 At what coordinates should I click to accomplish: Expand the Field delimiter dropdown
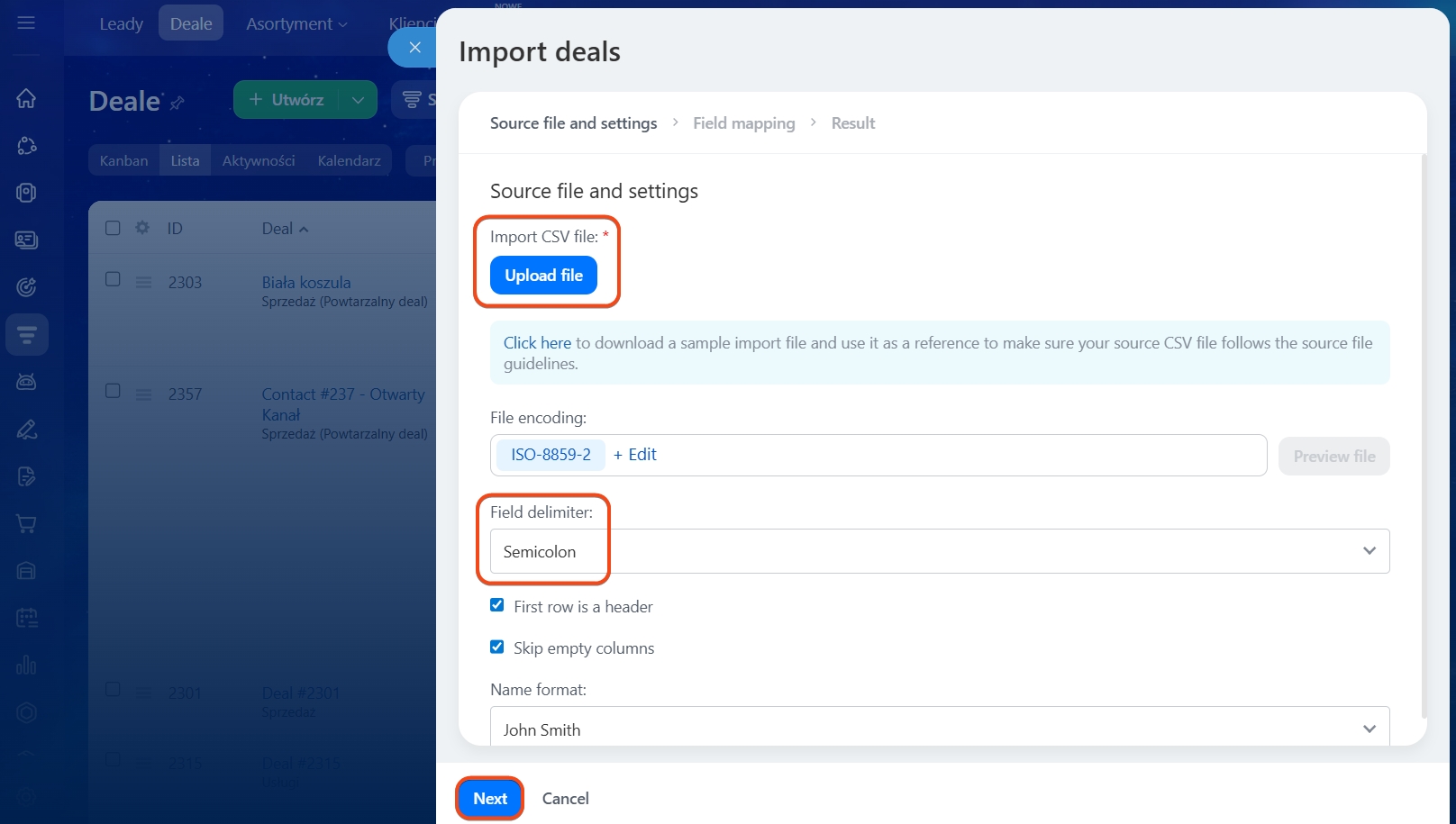tap(939, 551)
